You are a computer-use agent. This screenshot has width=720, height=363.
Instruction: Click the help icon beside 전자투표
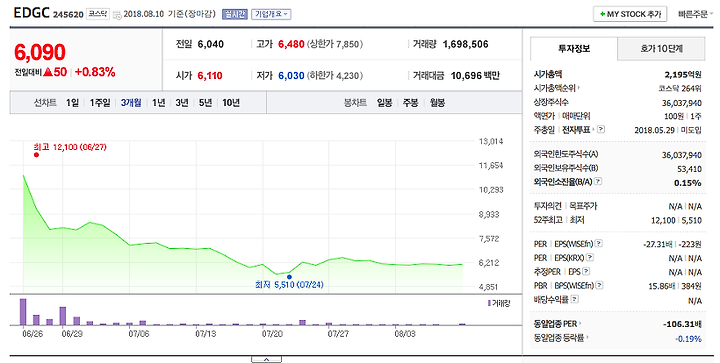click(x=601, y=129)
